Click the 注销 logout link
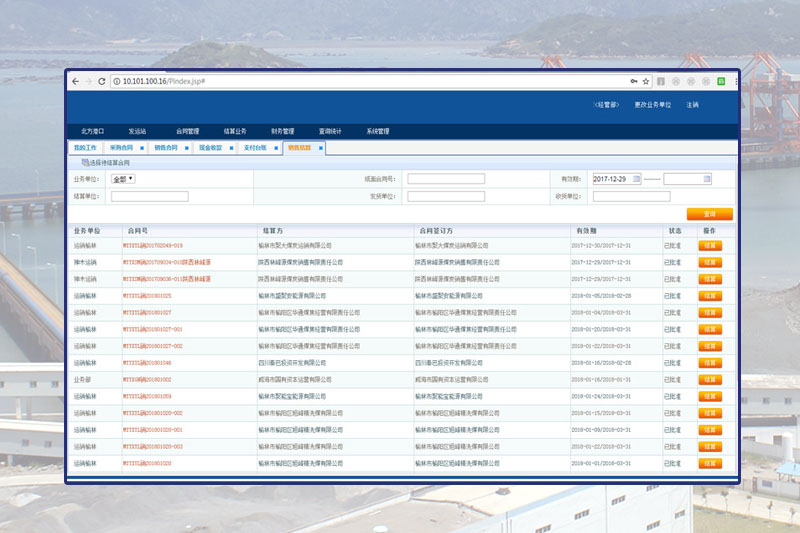 coord(692,105)
